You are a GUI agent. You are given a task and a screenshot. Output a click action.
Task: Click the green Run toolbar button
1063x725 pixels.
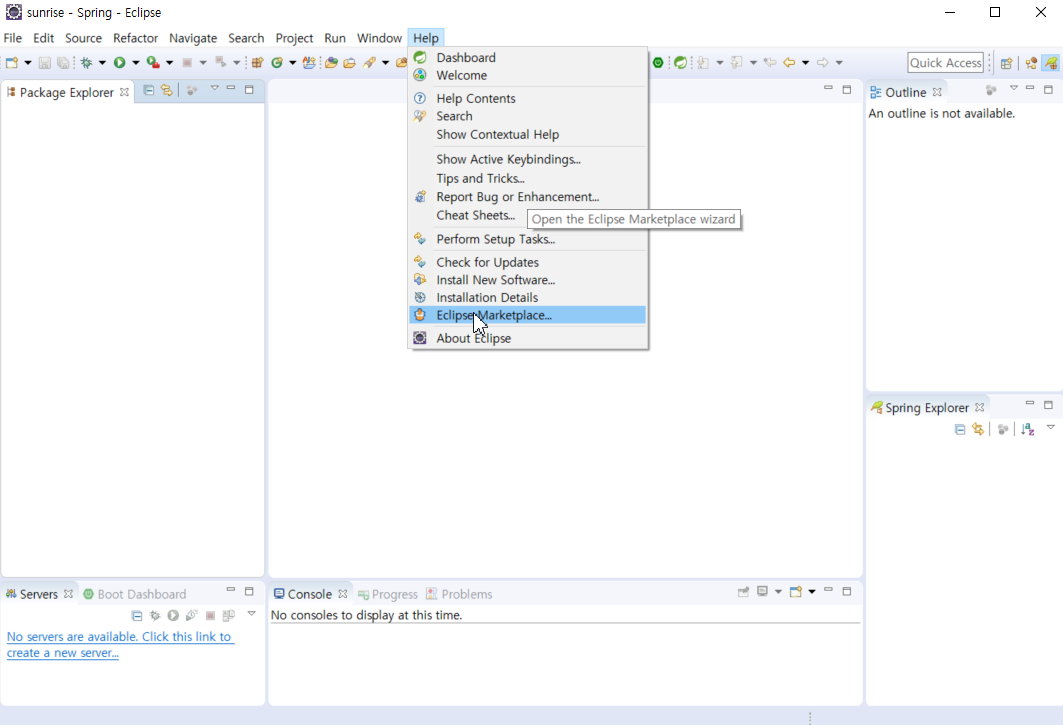(x=119, y=62)
